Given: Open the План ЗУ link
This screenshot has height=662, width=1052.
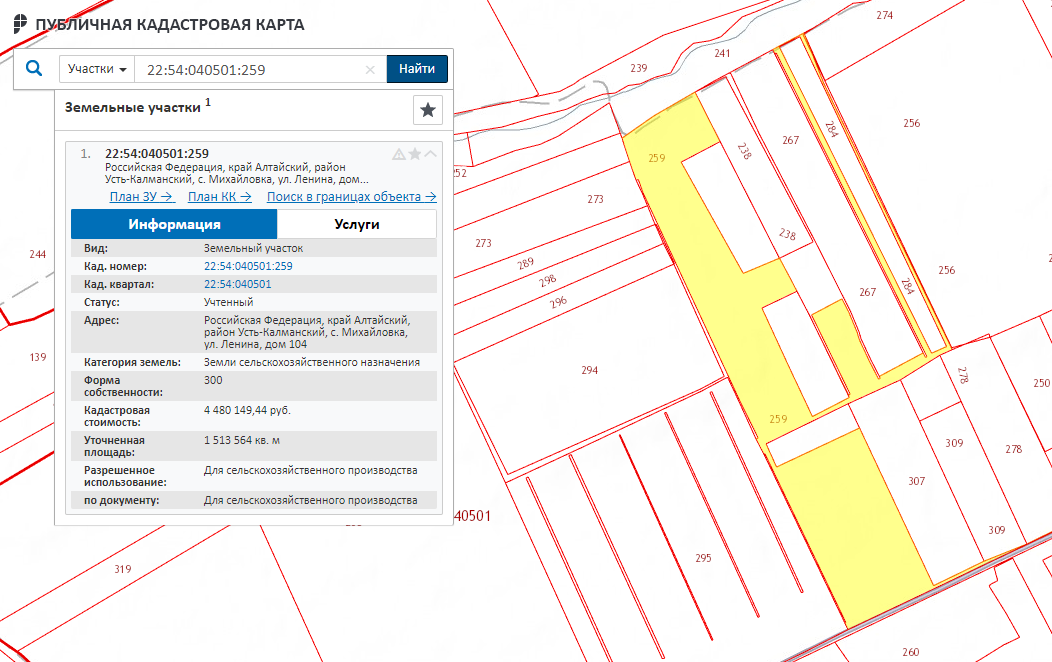Looking at the screenshot, I should coord(142,197).
